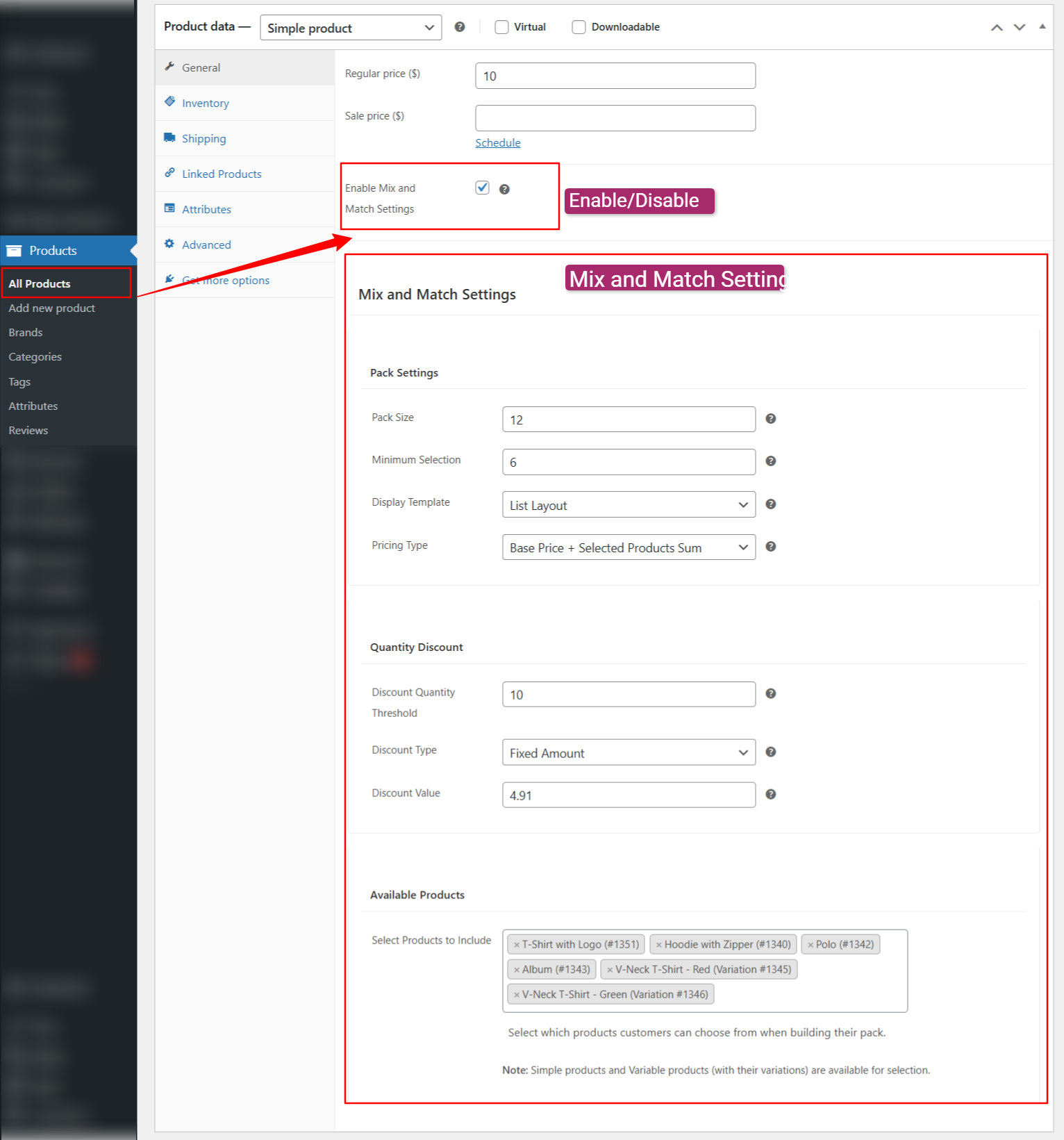The image size is (1064, 1140).
Task: Open Categories in sidebar
Action: (x=35, y=356)
